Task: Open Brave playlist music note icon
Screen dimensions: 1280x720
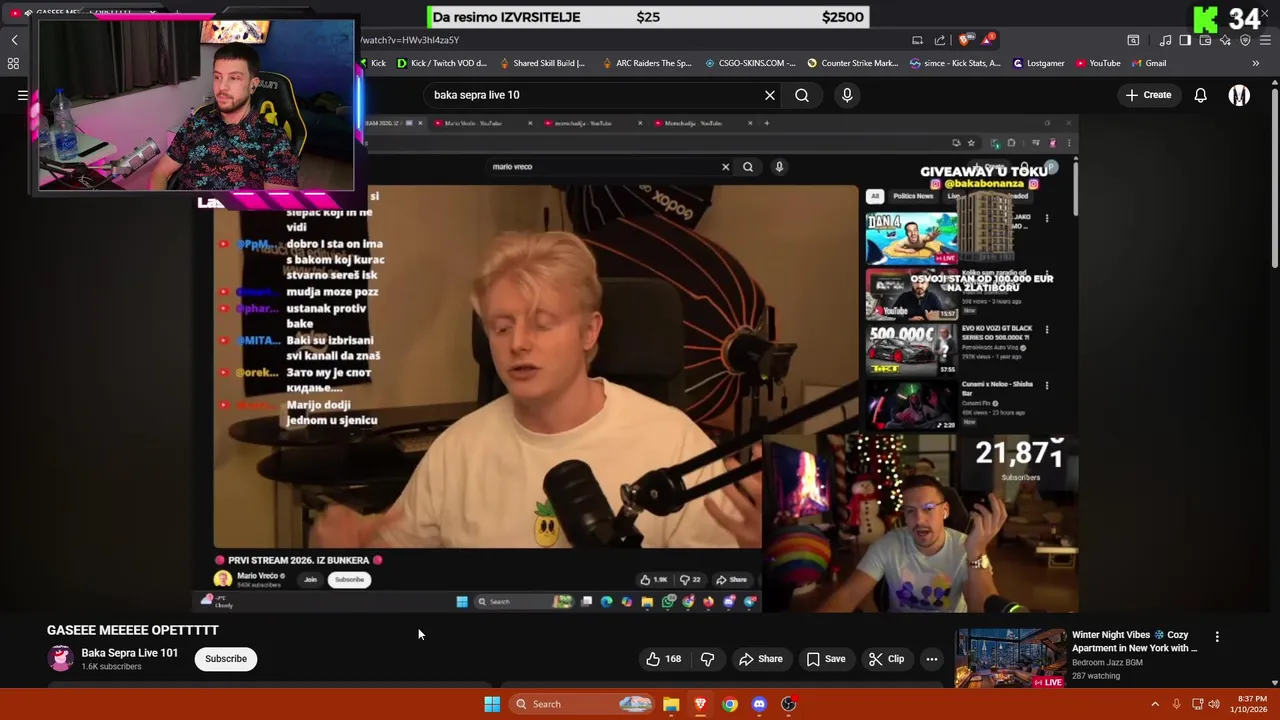Action: pyautogui.click(x=1165, y=40)
